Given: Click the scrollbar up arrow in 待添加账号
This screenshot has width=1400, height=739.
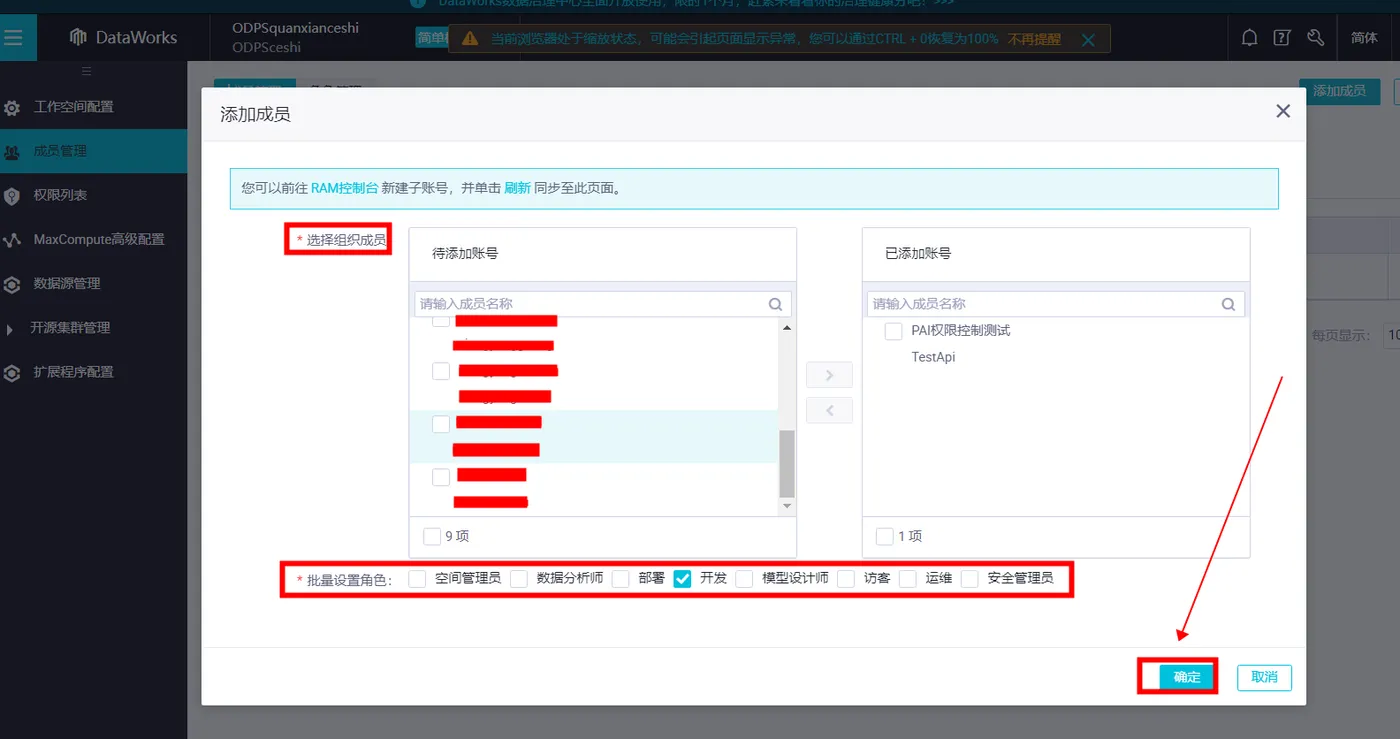Looking at the screenshot, I should pyautogui.click(x=787, y=328).
